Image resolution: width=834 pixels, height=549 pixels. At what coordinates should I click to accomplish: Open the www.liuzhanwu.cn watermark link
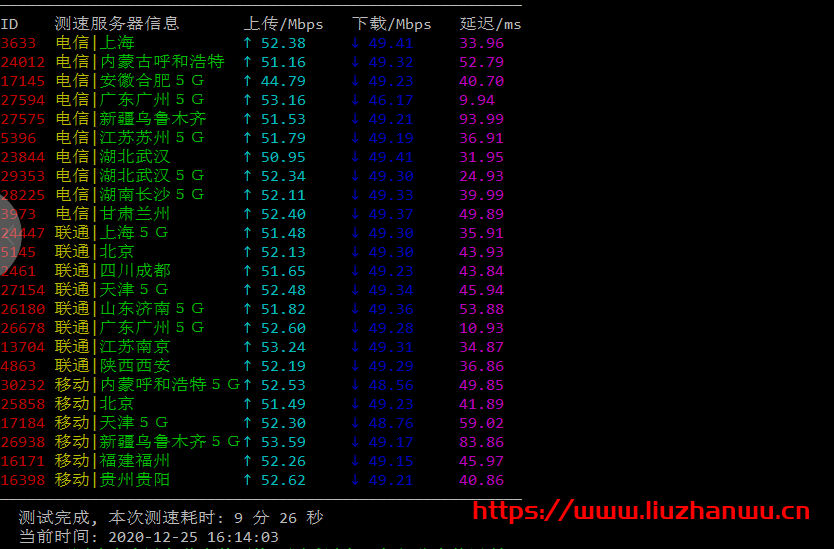tap(640, 512)
